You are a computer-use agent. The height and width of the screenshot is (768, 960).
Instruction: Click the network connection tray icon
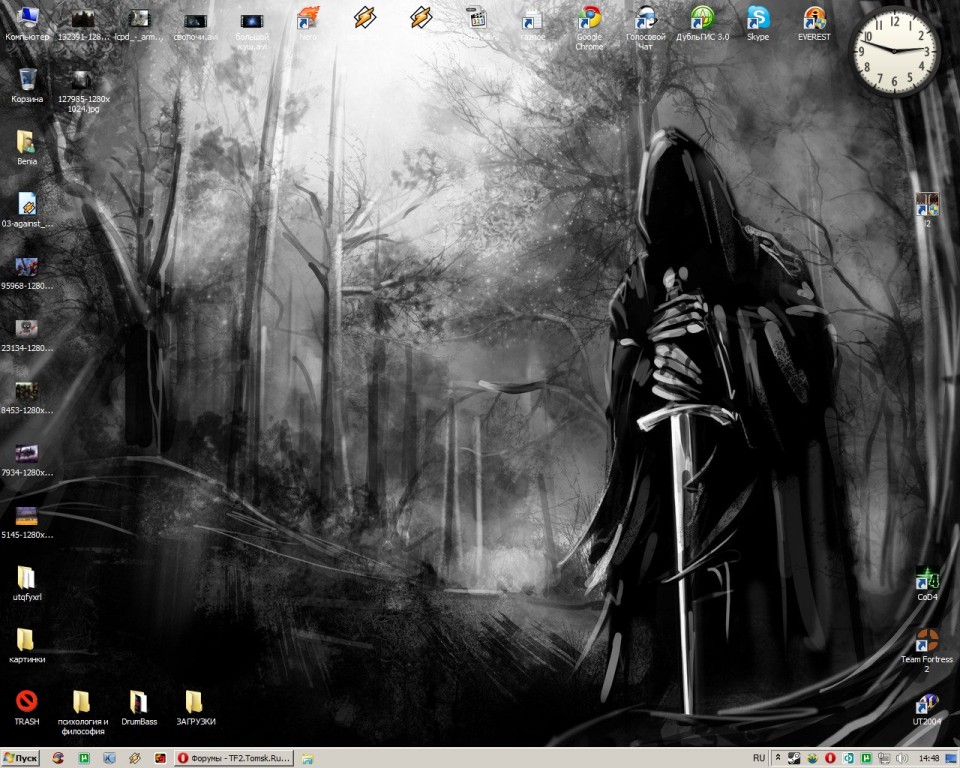[x=884, y=758]
